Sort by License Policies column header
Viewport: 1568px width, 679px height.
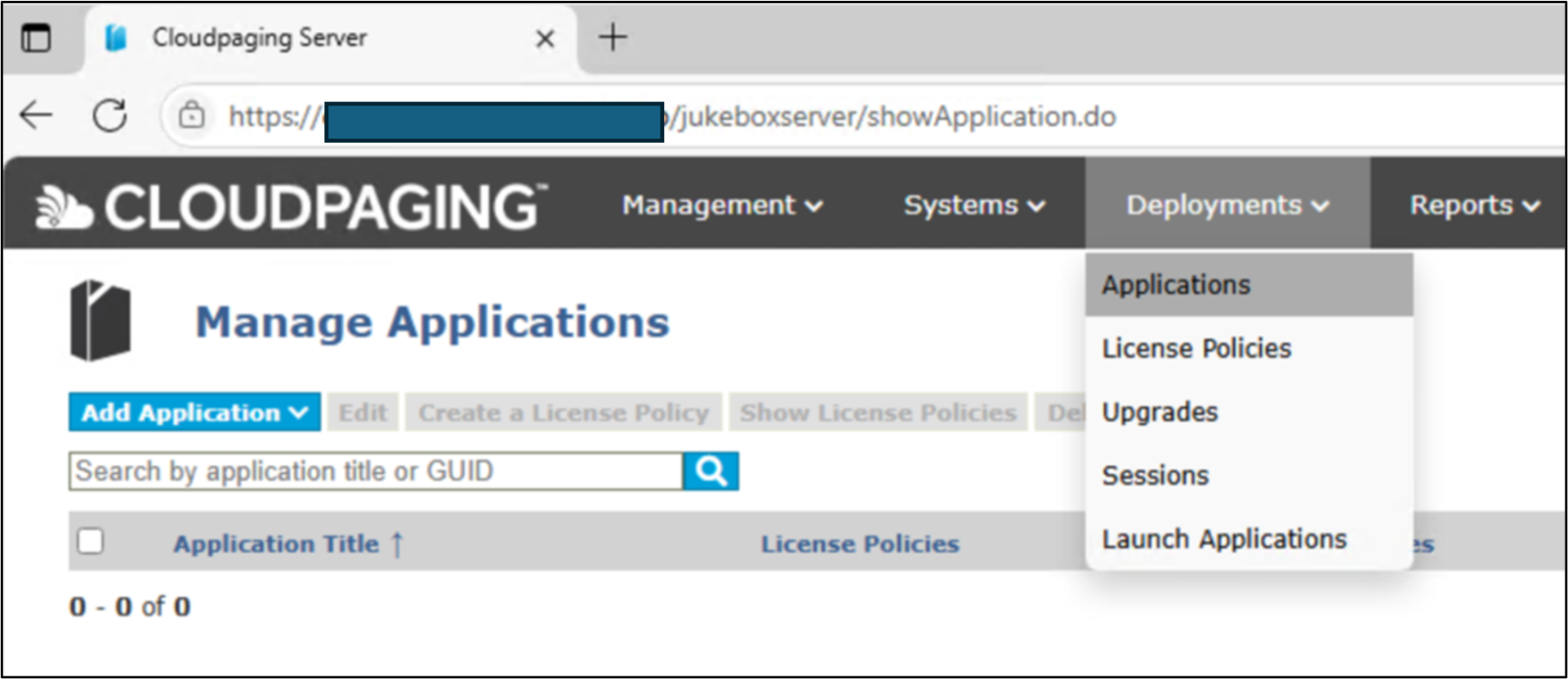tap(860, 543)
